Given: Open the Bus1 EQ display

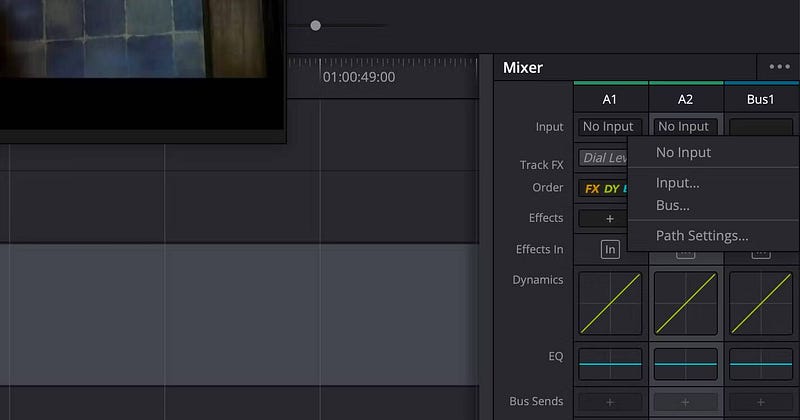Looking at the screenshot, I should tap(760, 364).
